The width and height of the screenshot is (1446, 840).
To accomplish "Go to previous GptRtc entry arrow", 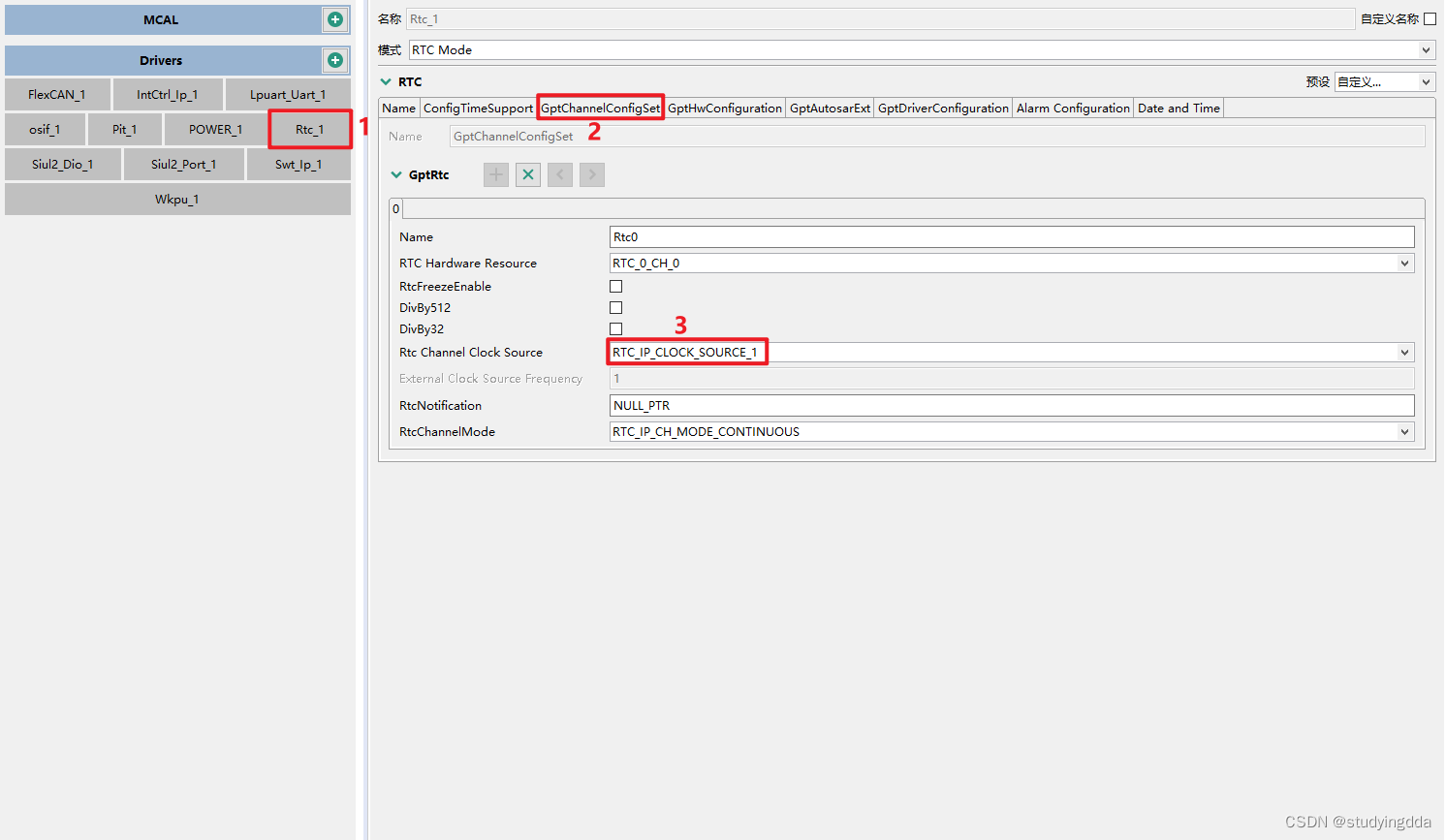I will click(560, 175).
